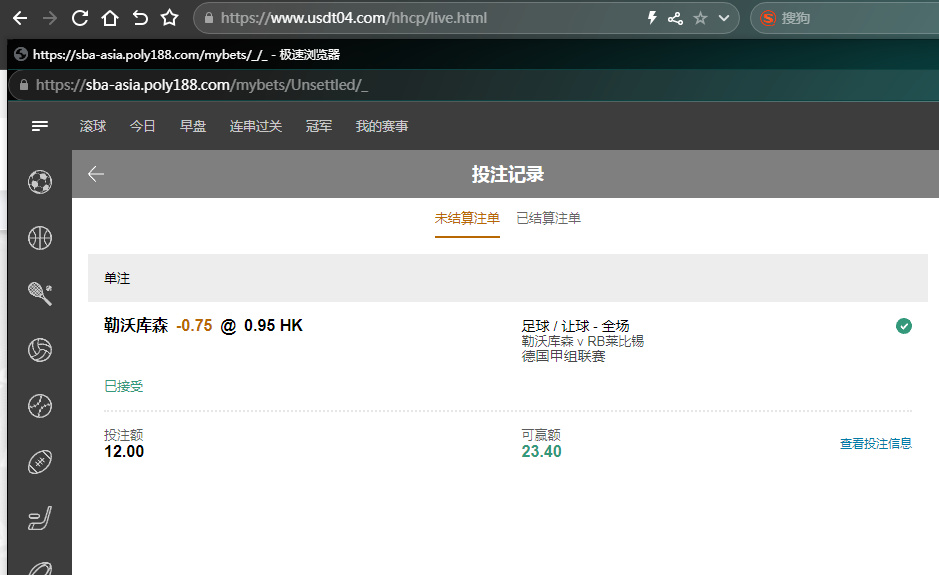Image resolution: width=939 pixels, height=575 pixels.
Task: Pick the volleyball icon in sidebar
Action: coord(40,350)
